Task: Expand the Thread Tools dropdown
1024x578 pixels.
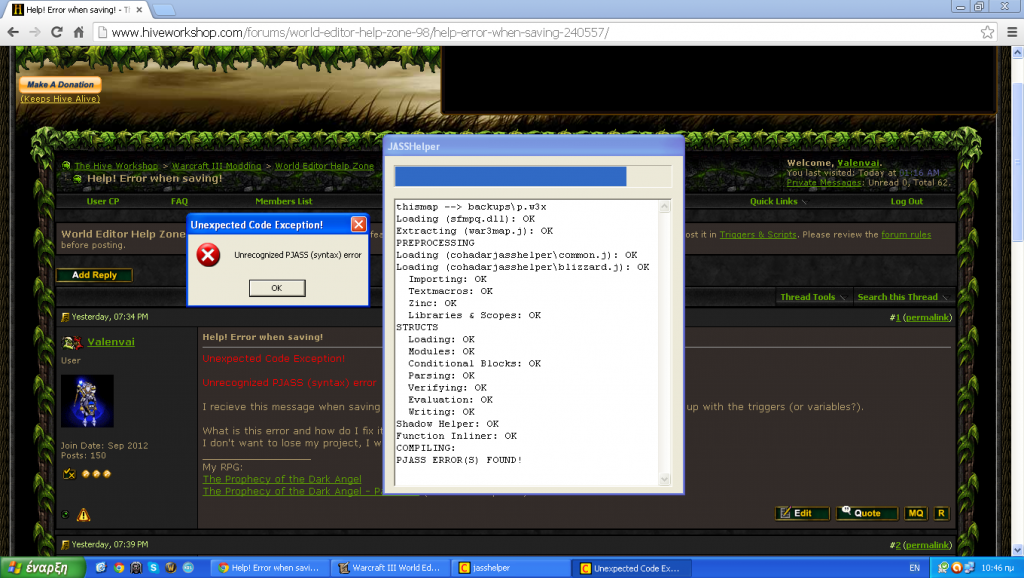Action: [x=812, y=297]
